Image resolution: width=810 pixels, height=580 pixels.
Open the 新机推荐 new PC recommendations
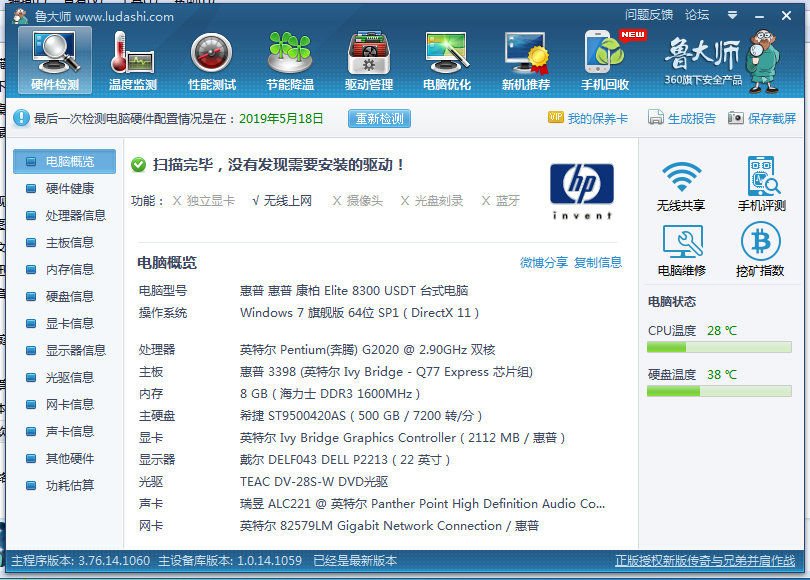(526, 60)
